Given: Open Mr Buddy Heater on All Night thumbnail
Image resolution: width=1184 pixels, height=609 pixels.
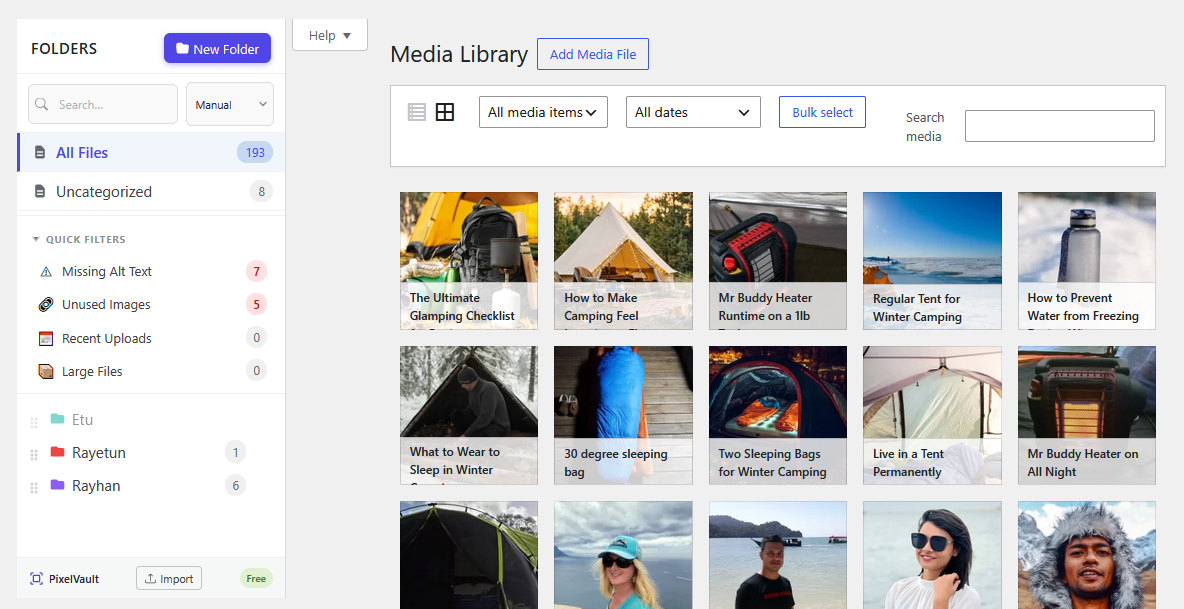Looking at the screenshot, I should (1087, 415).
